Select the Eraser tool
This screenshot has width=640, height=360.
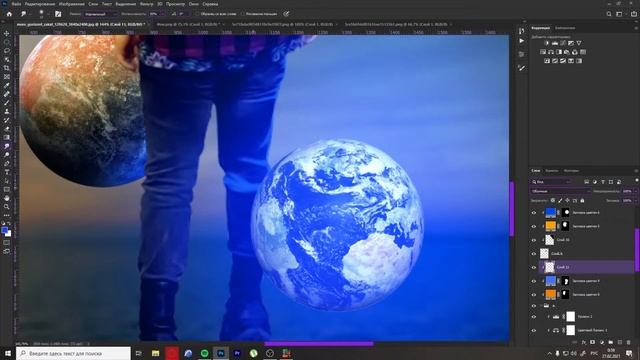pyautogui.click(x=7, y=129)
